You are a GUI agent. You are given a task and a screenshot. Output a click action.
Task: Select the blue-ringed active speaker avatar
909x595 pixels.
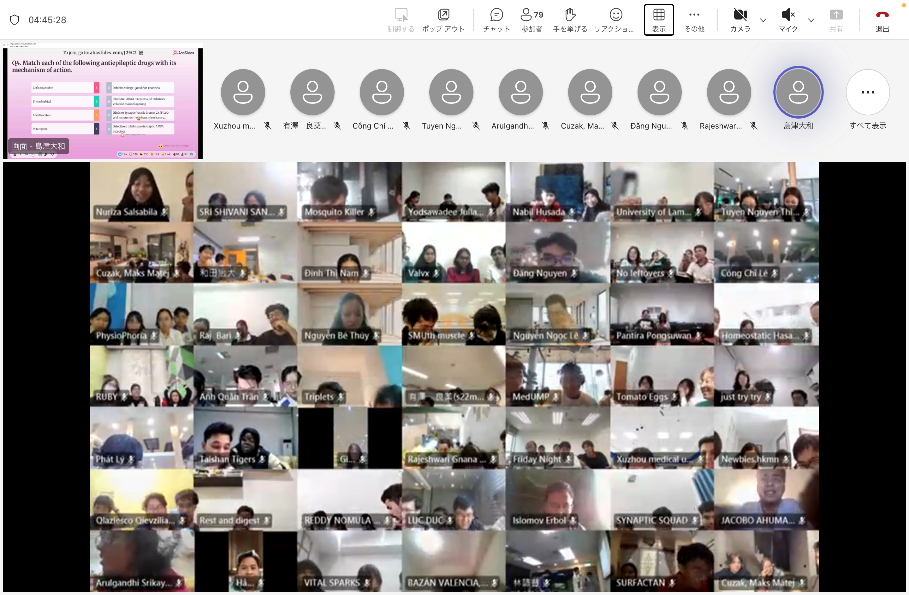pyautogui.click(x=798, y=93)
